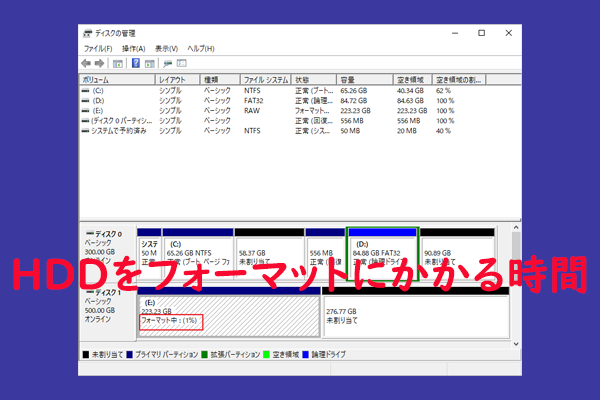Select the (D:) 84.88 GB FAT32 partition block
Screen dimensions: 600x400
(x=383, y=255)
